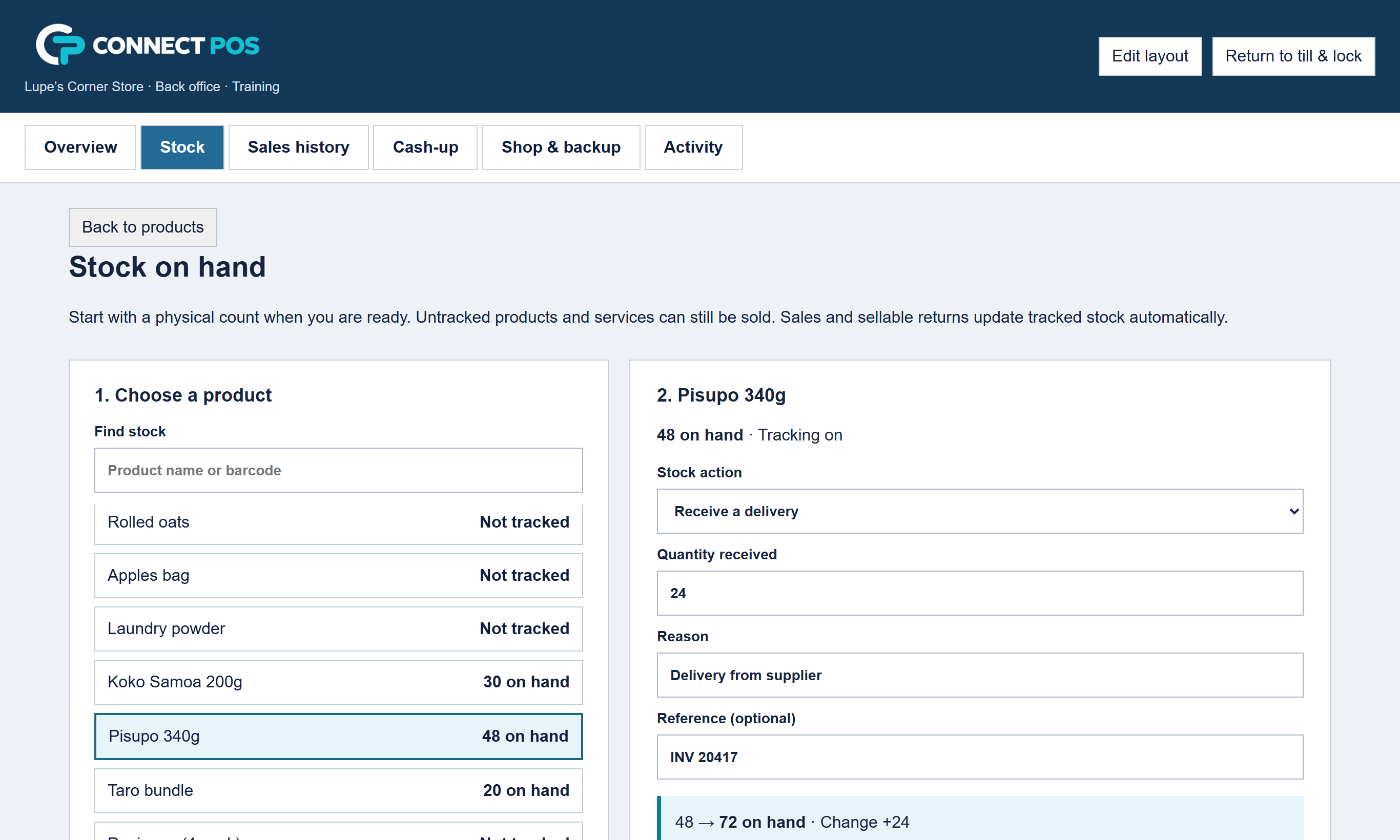Viewport: 1400px width, 840px height.
Task: Pick the Laundry powder product row
Action: pos(339,629)
